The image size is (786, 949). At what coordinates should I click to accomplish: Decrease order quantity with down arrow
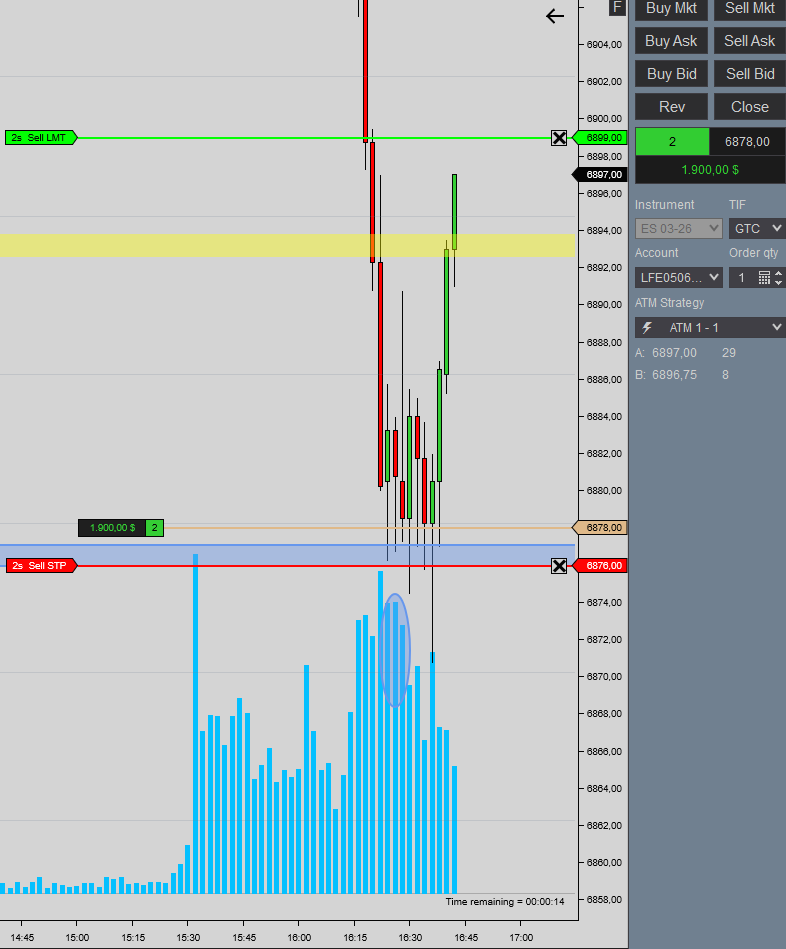click(779, 283)
